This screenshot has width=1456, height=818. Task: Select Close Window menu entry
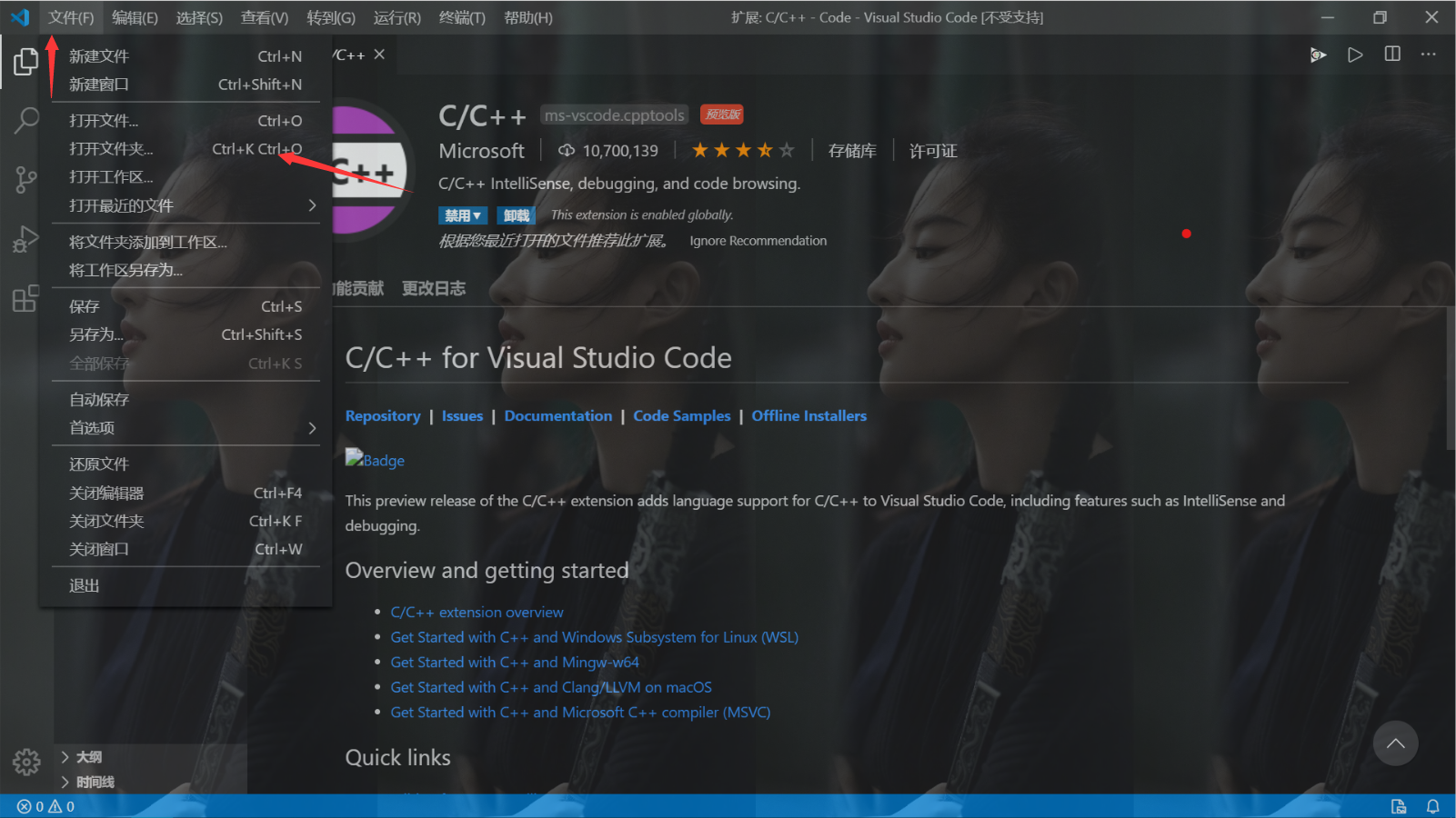[186, 549]
